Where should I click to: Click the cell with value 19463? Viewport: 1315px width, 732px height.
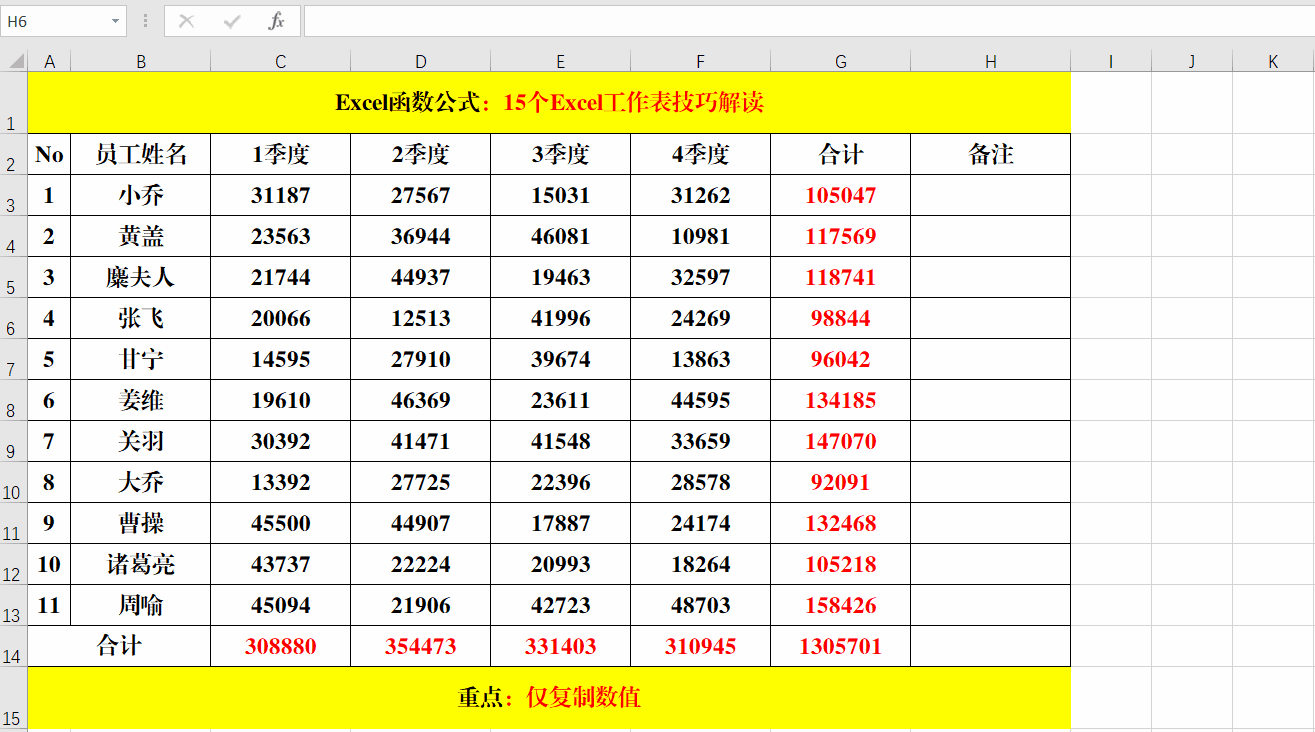(561, 278)
